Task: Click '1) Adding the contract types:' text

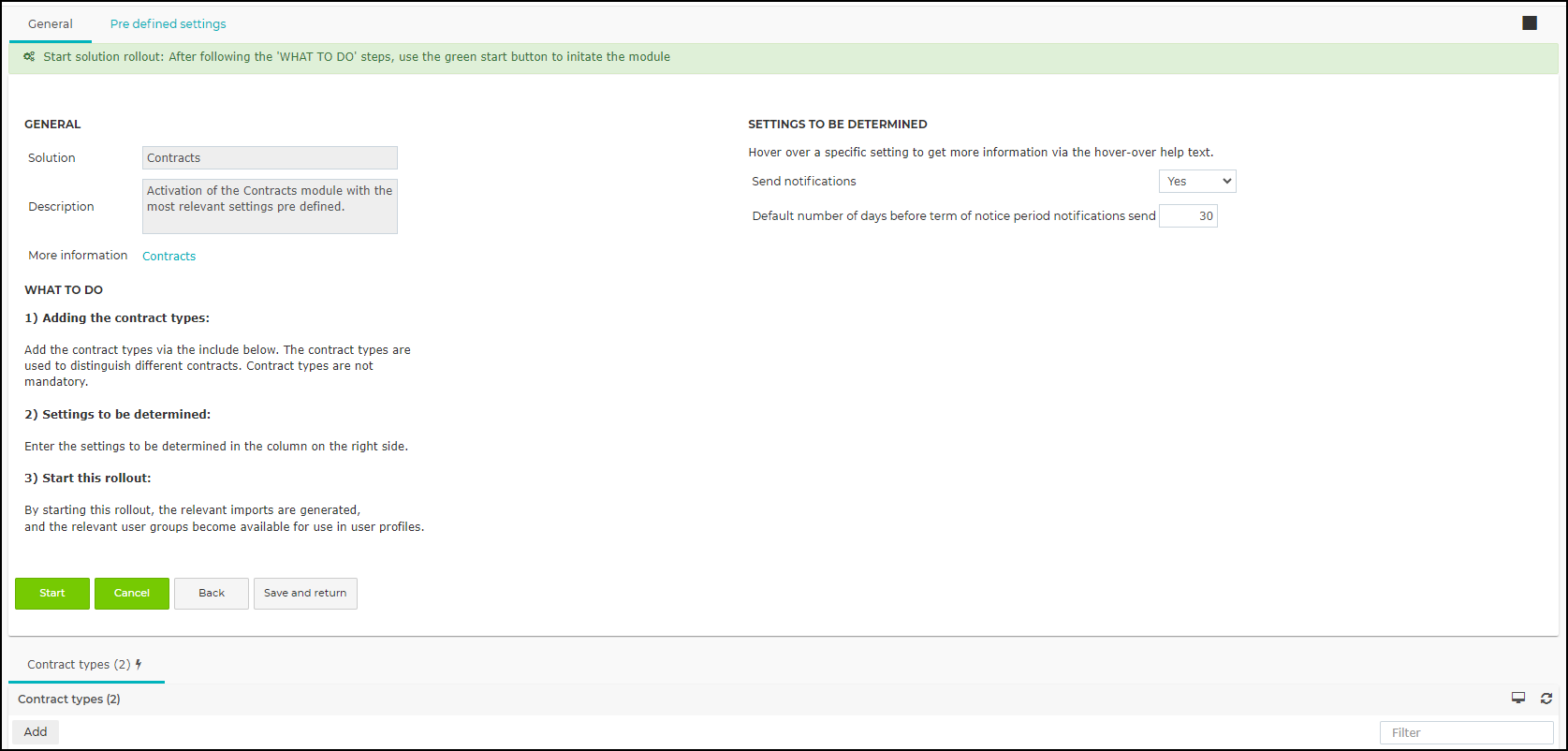Action: coord(117,318)
